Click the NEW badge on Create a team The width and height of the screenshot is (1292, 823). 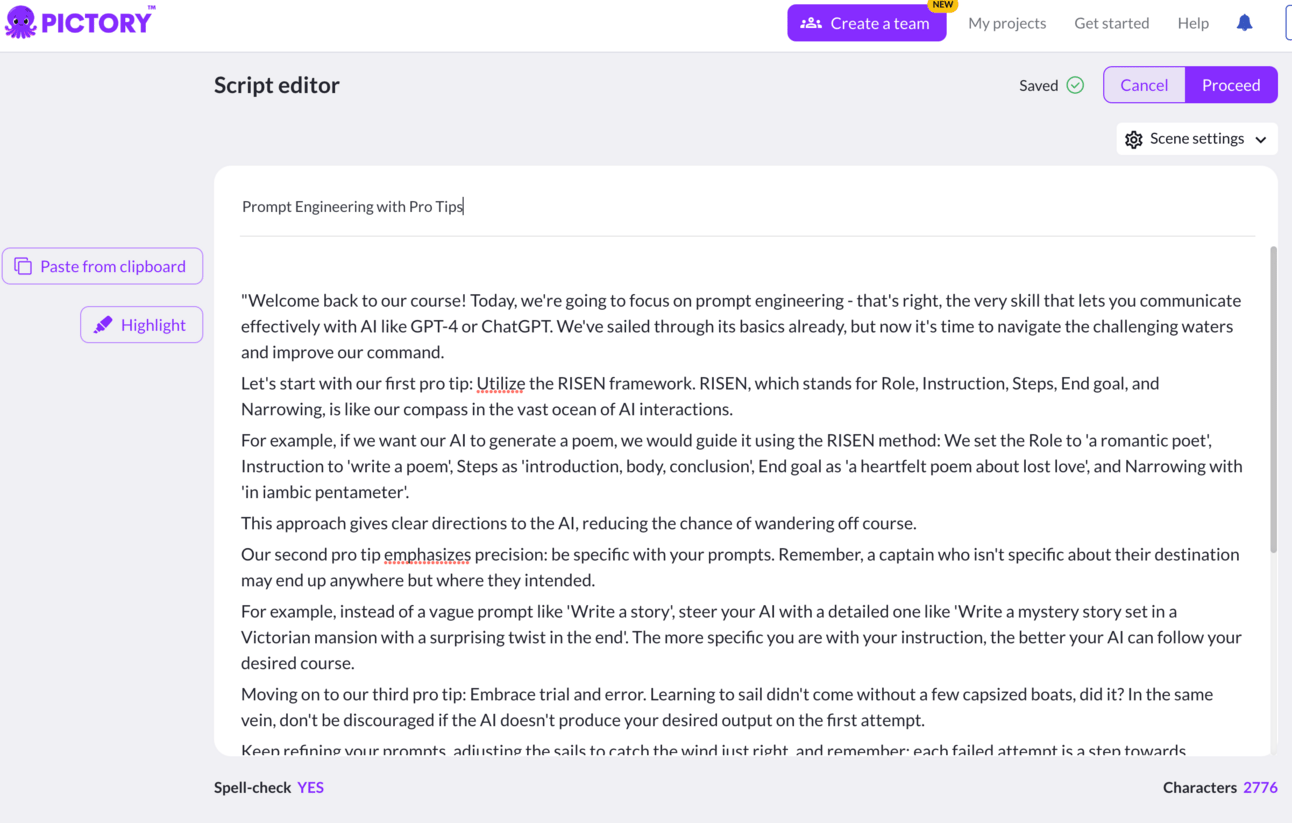(x=942, y=5)
